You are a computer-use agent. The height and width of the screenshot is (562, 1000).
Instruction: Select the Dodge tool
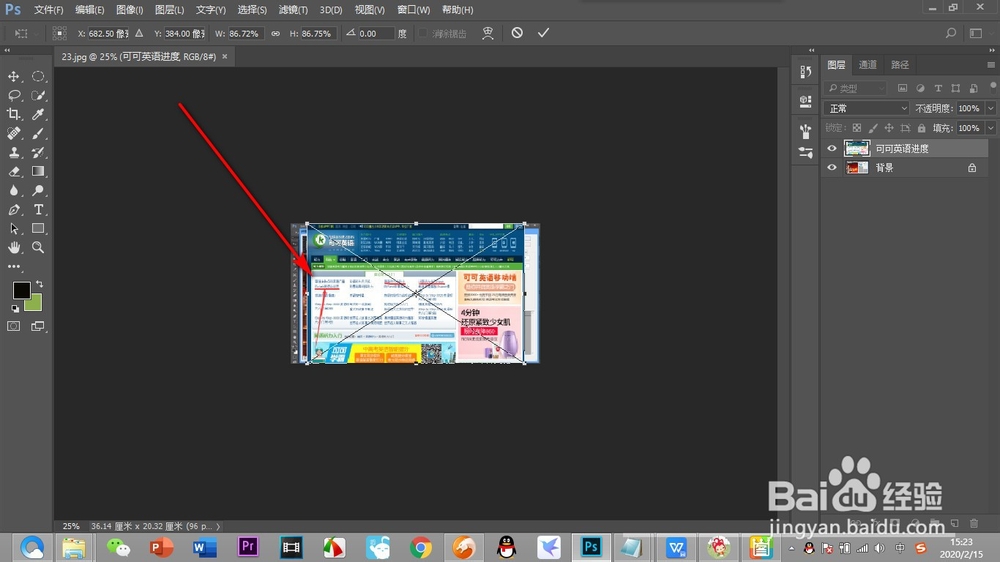pos(38,191)
